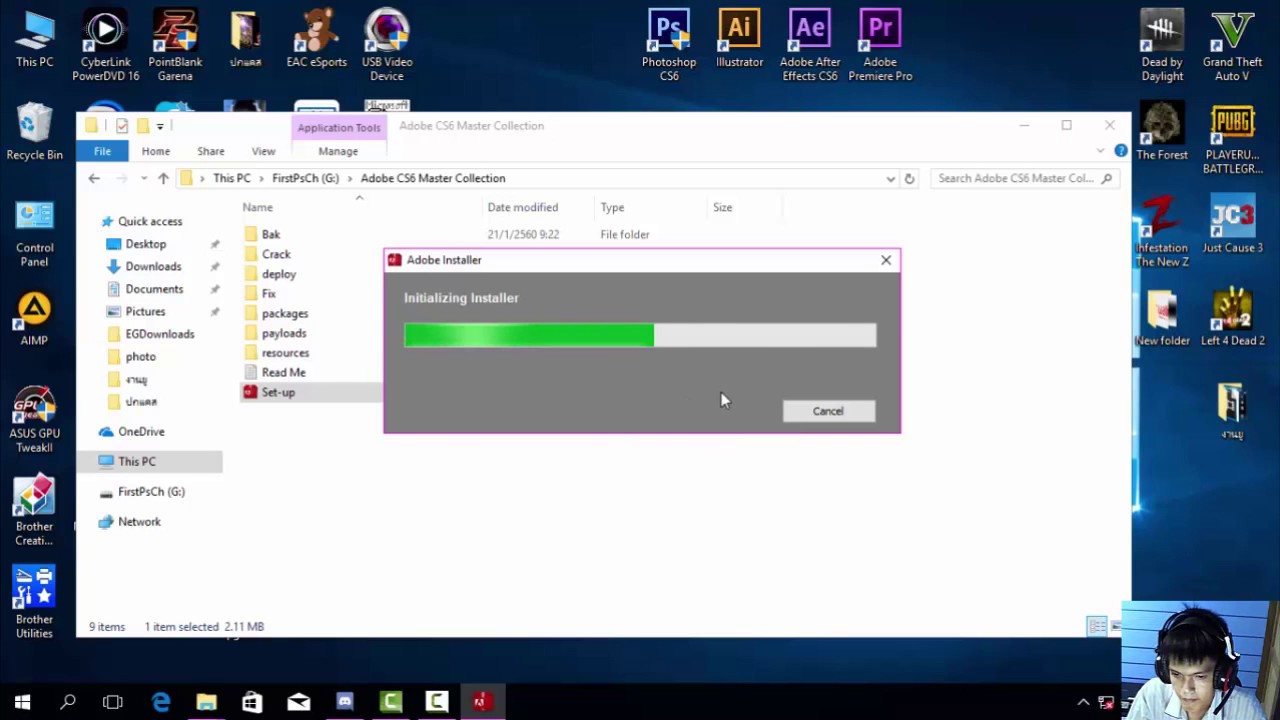Screen dimensions: 1280x720
Task: Open PointBlank Garena desktop shortcut
Action: pyautogui.click(x=175, y=45)
